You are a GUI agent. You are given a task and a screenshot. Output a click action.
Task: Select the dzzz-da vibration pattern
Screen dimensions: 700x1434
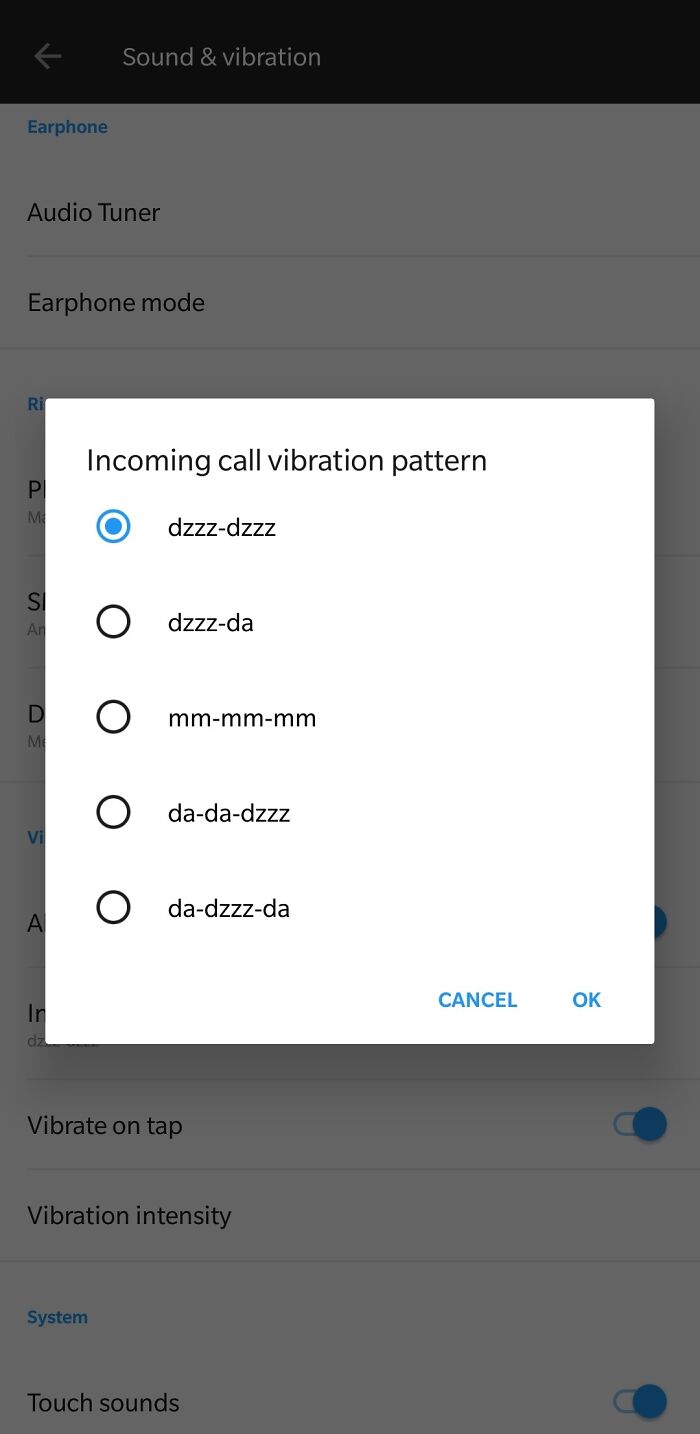coord(113,621)
